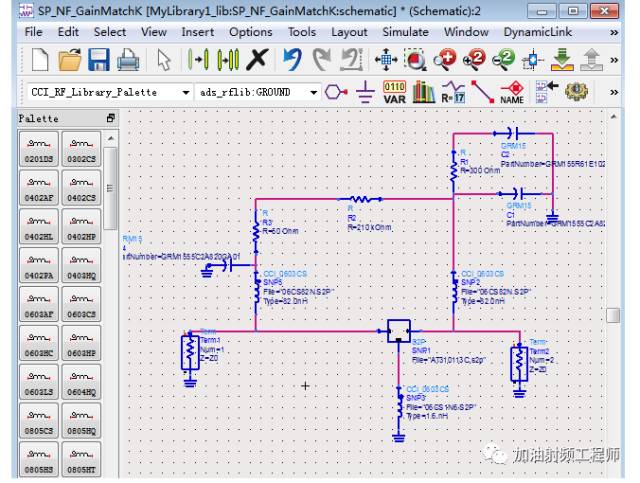Screen dimensions: 640x483
Task: Select the pointer arrow tool
Action: click(164, 60)
